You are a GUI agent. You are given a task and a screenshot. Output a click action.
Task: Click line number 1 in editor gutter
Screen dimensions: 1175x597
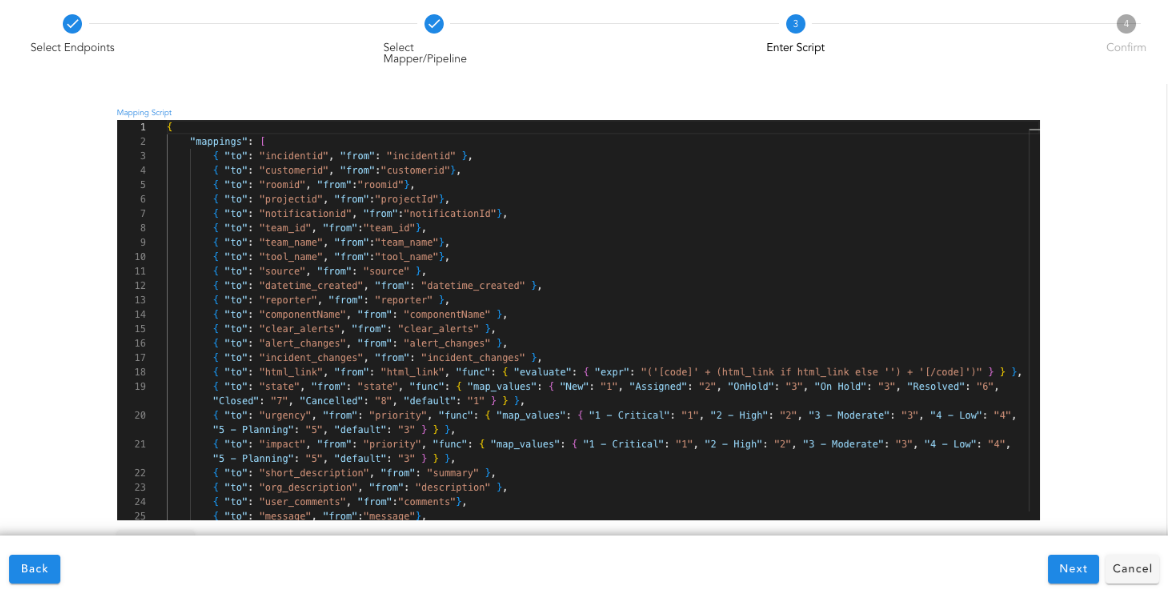142,127
